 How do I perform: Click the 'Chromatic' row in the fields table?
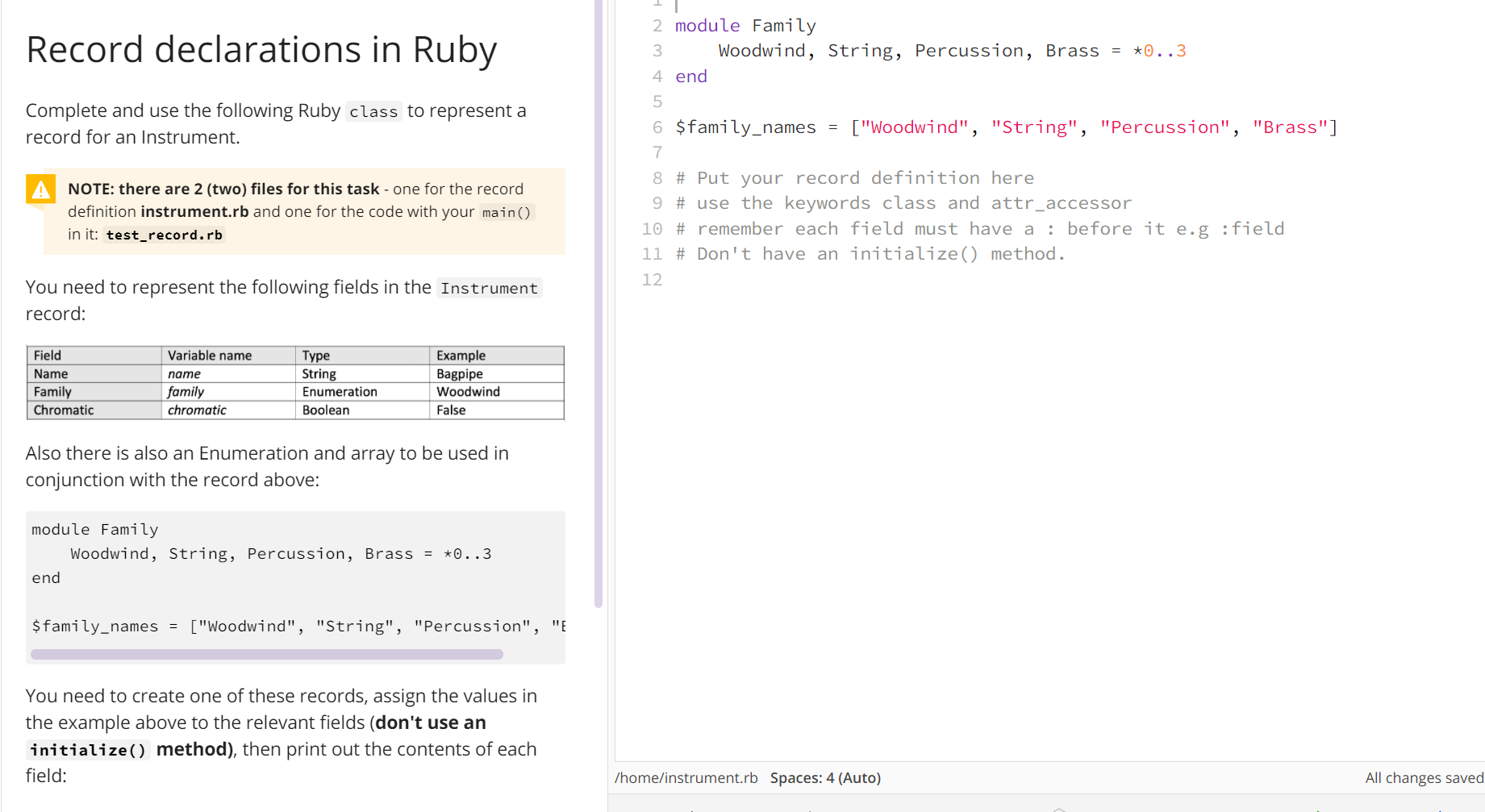coord(63,410)
